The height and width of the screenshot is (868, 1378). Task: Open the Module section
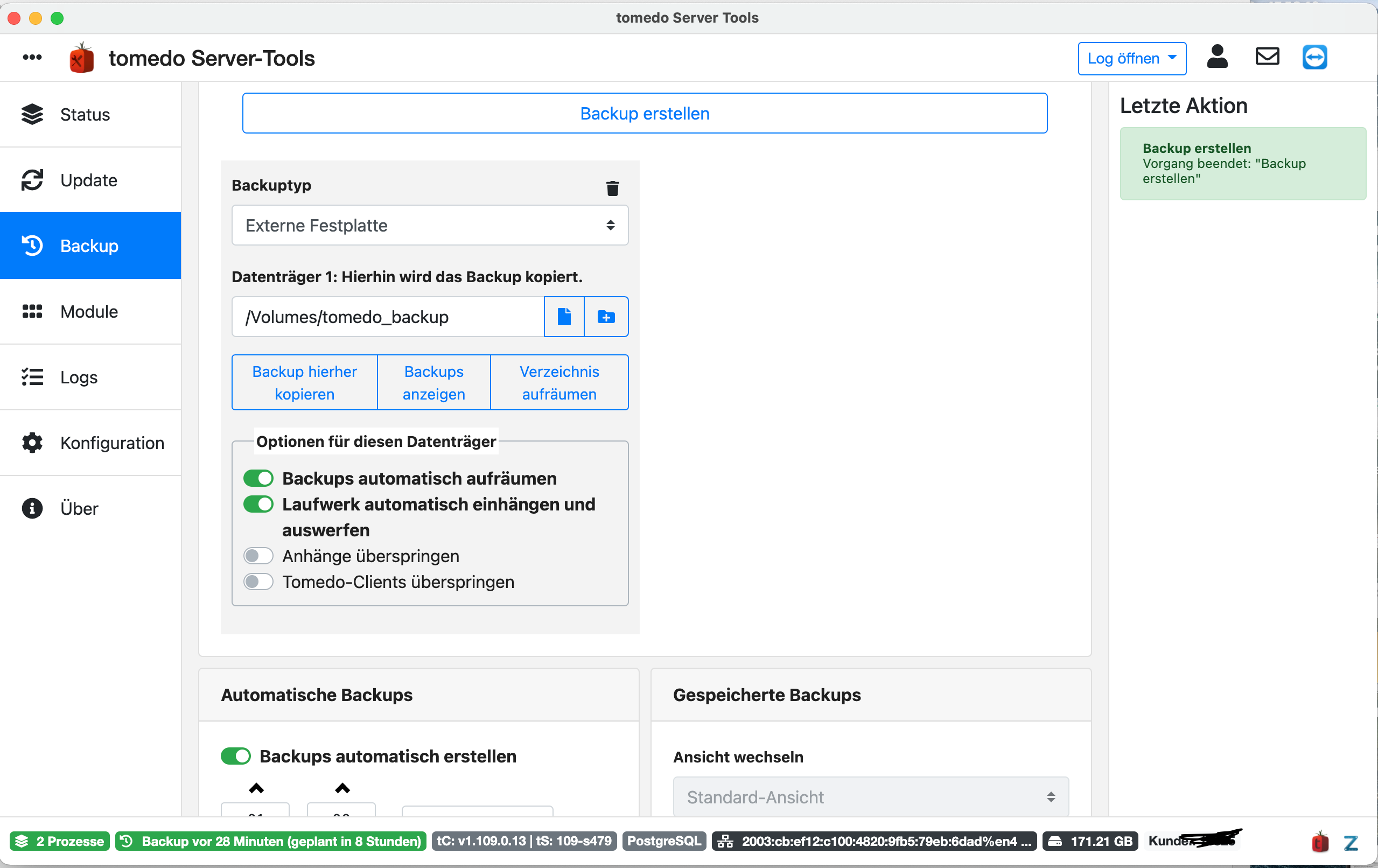point(90,312)
